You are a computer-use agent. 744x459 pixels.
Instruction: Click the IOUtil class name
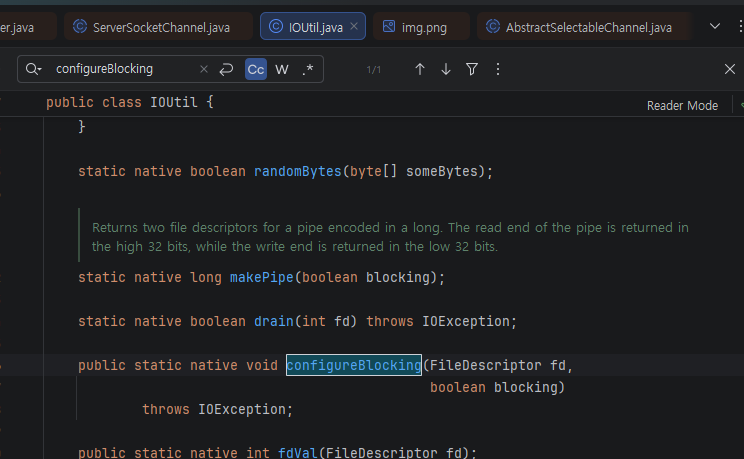(x=174, y=103)
